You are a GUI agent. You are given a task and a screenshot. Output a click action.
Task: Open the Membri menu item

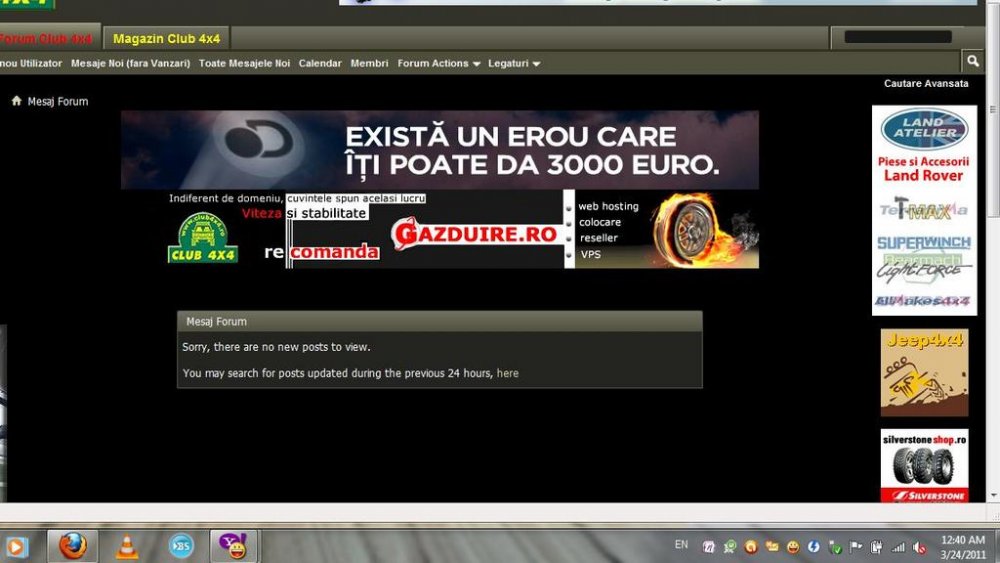[369, 64]
